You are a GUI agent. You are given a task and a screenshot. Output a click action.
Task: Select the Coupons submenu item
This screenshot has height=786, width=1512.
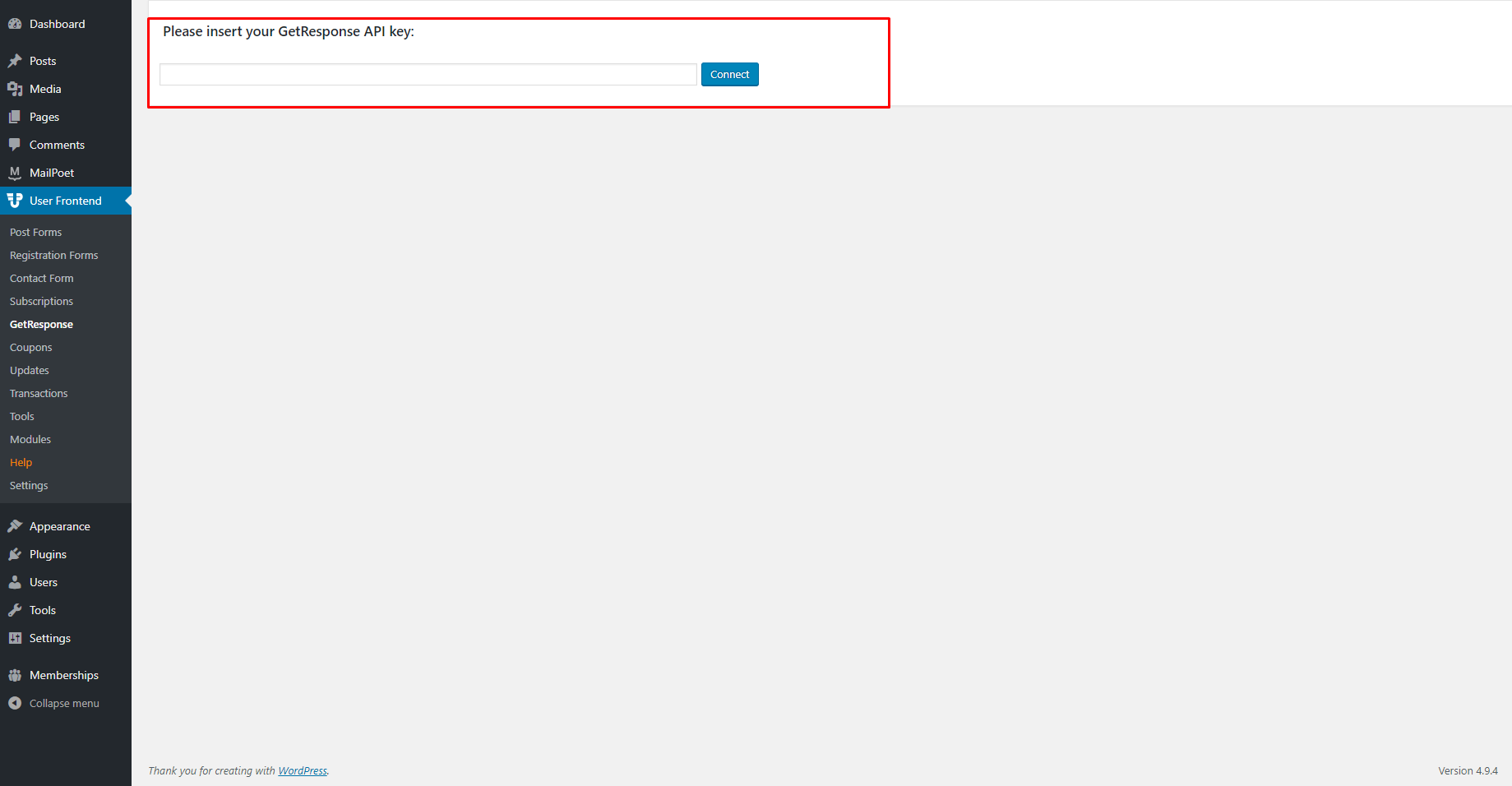[30, 348]
